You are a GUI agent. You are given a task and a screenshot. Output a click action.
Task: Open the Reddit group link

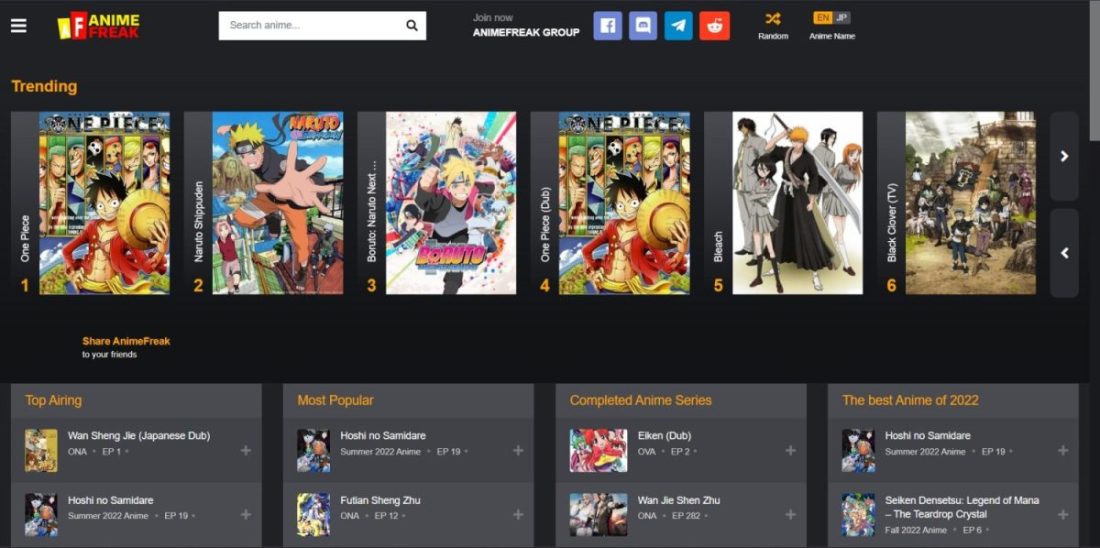[x=714, y=26]
